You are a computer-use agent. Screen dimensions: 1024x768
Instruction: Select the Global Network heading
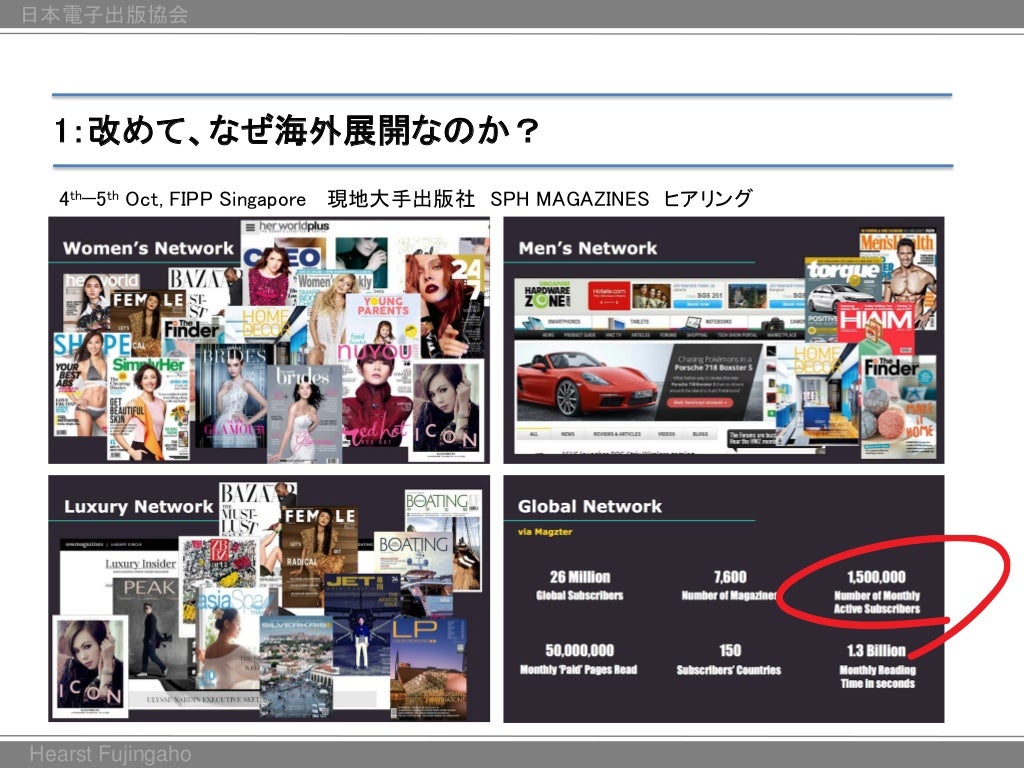click(590, 507)
